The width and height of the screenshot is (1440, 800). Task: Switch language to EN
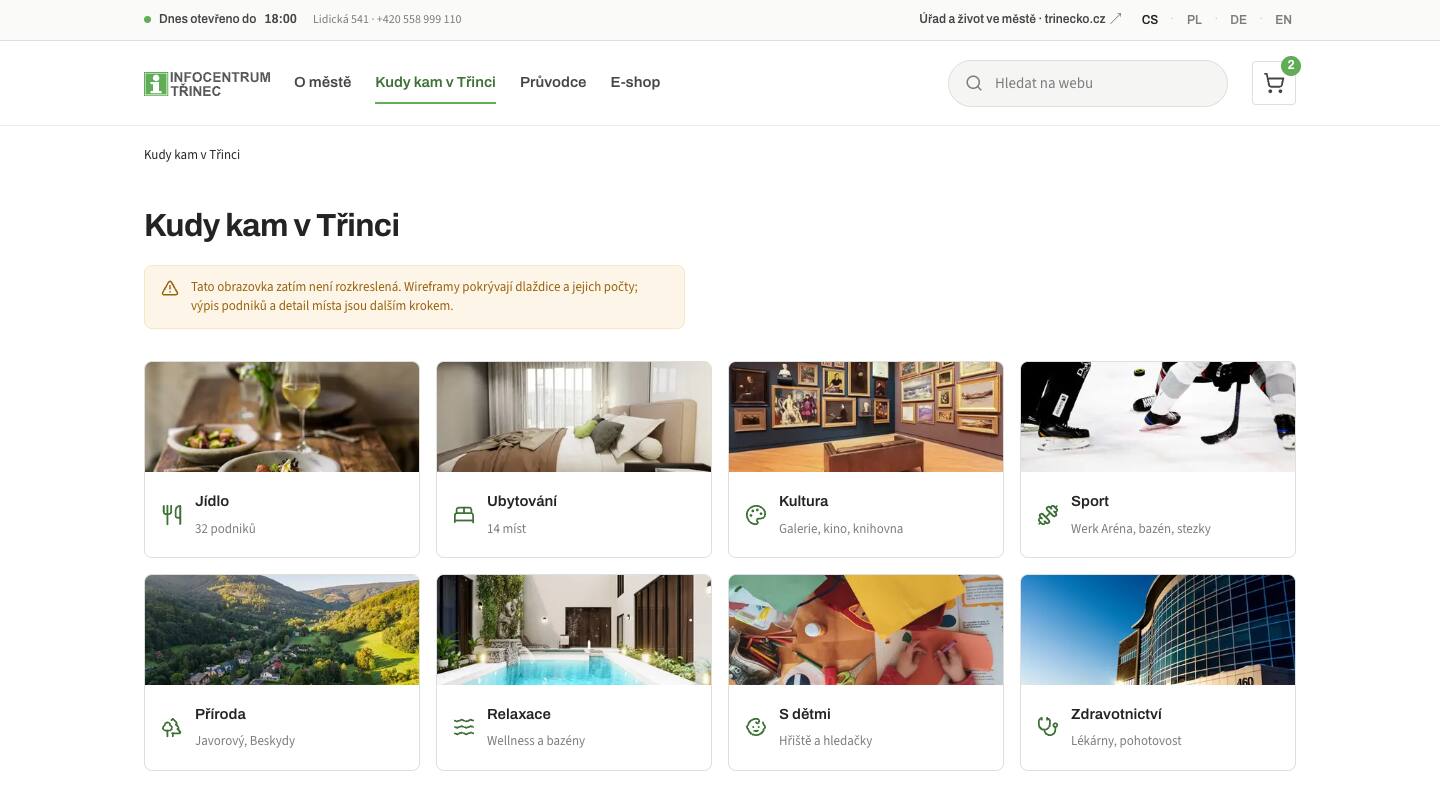tap(1283, 19)
